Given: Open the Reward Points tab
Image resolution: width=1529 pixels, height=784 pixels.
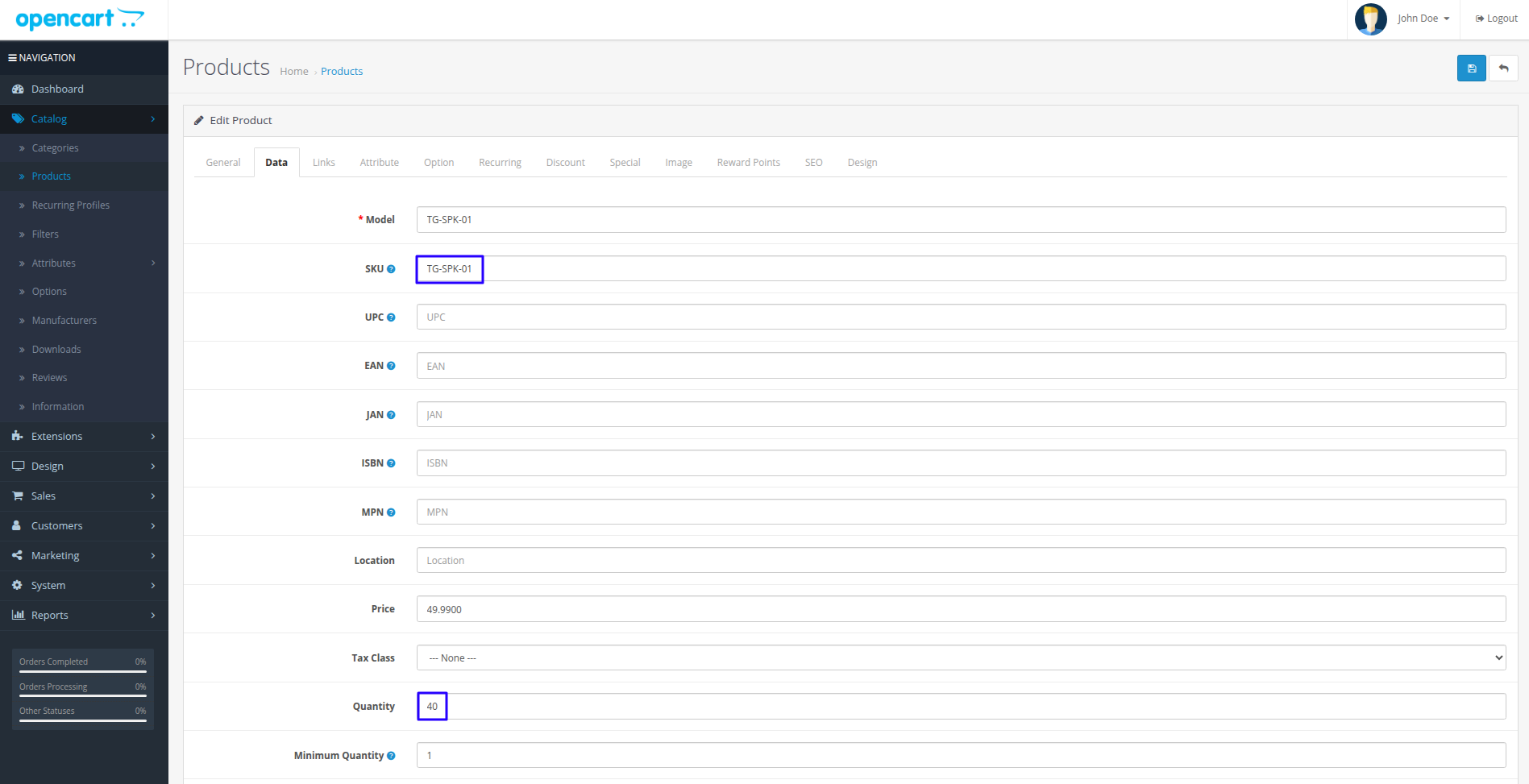Looking at the screenshot, I should [749, 162].
